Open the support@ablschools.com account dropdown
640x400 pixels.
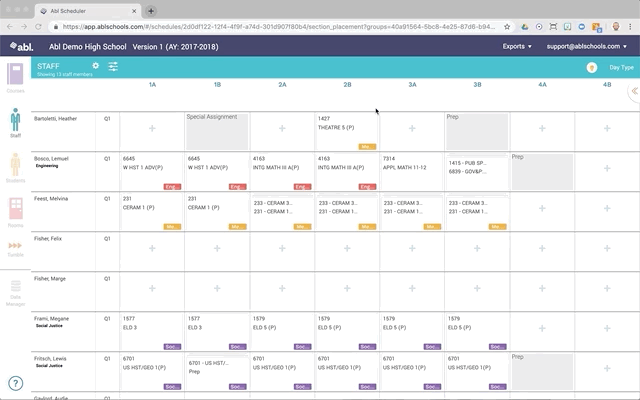click(588, 46)
